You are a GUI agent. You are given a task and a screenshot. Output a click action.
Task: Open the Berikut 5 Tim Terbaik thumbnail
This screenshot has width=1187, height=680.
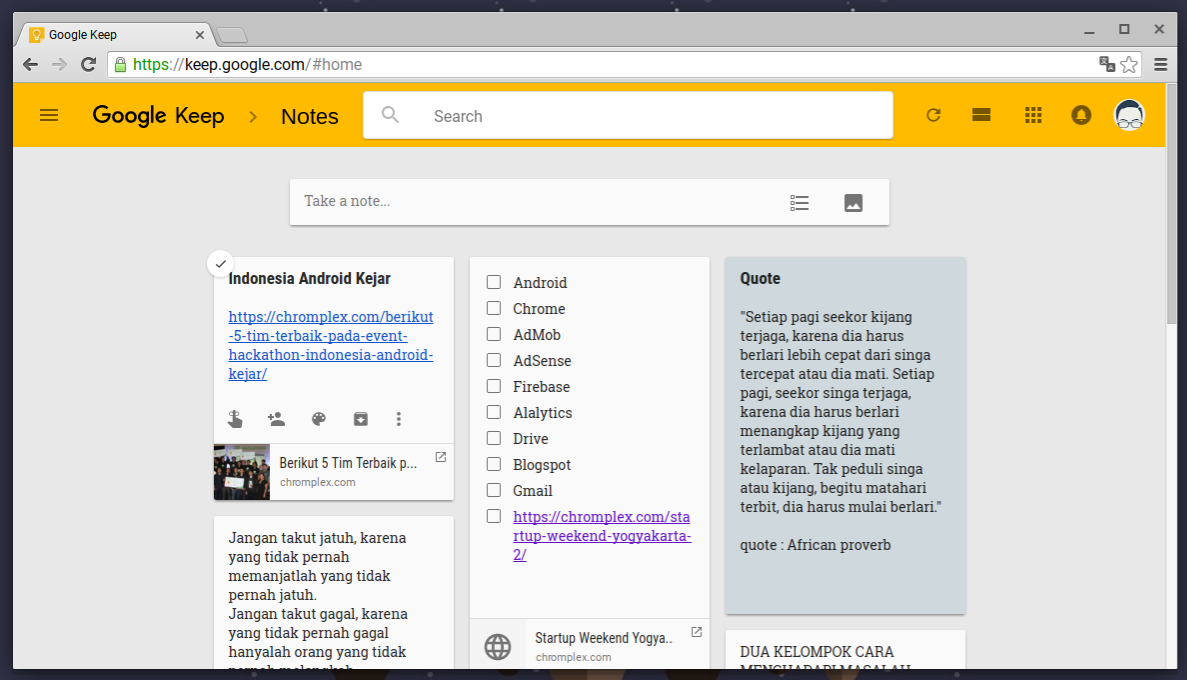click(241, 472)
